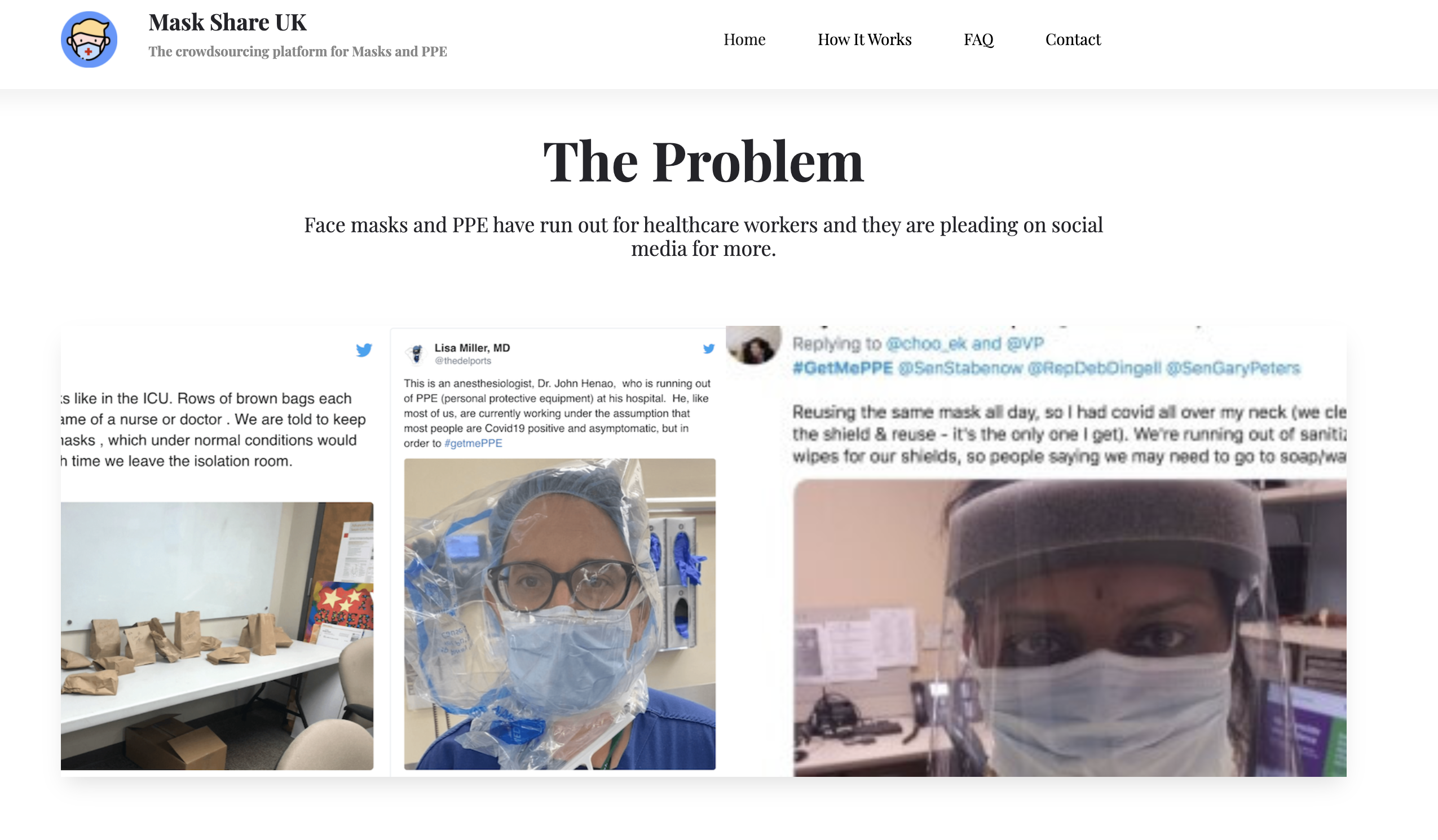Click Lisa Miller's profile avatar
Viewport: 1438px width, 840px height.
417,354
